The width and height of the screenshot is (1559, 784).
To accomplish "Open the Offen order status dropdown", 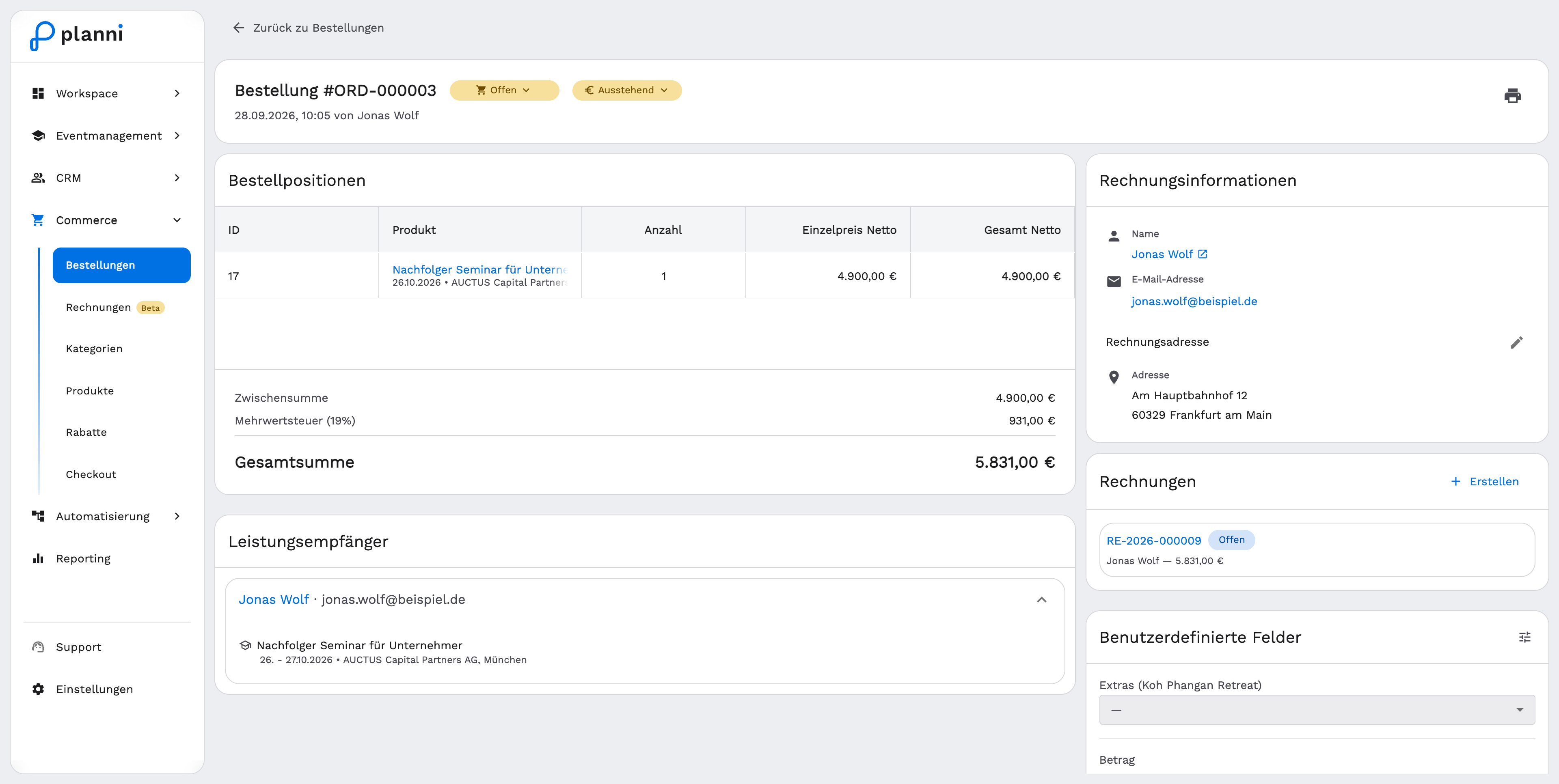I will tap(504, 90).
